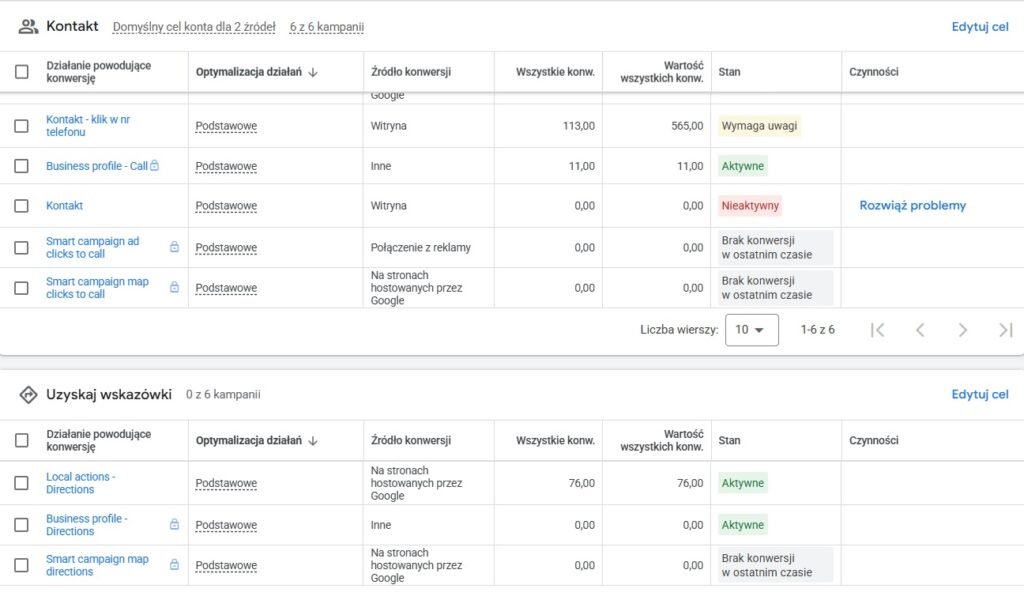Open the Liczba wierszy rows dropdown

751,330
